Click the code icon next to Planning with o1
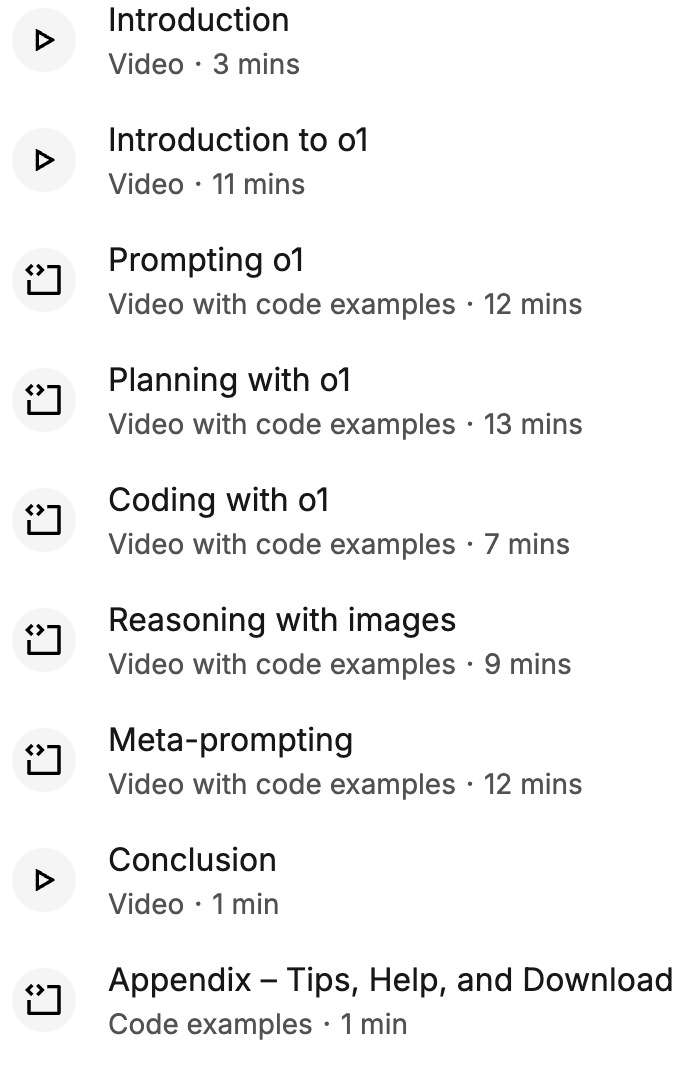Image resolution: width=690 pixels, height=1066 pixels. [x=44, y=400]
